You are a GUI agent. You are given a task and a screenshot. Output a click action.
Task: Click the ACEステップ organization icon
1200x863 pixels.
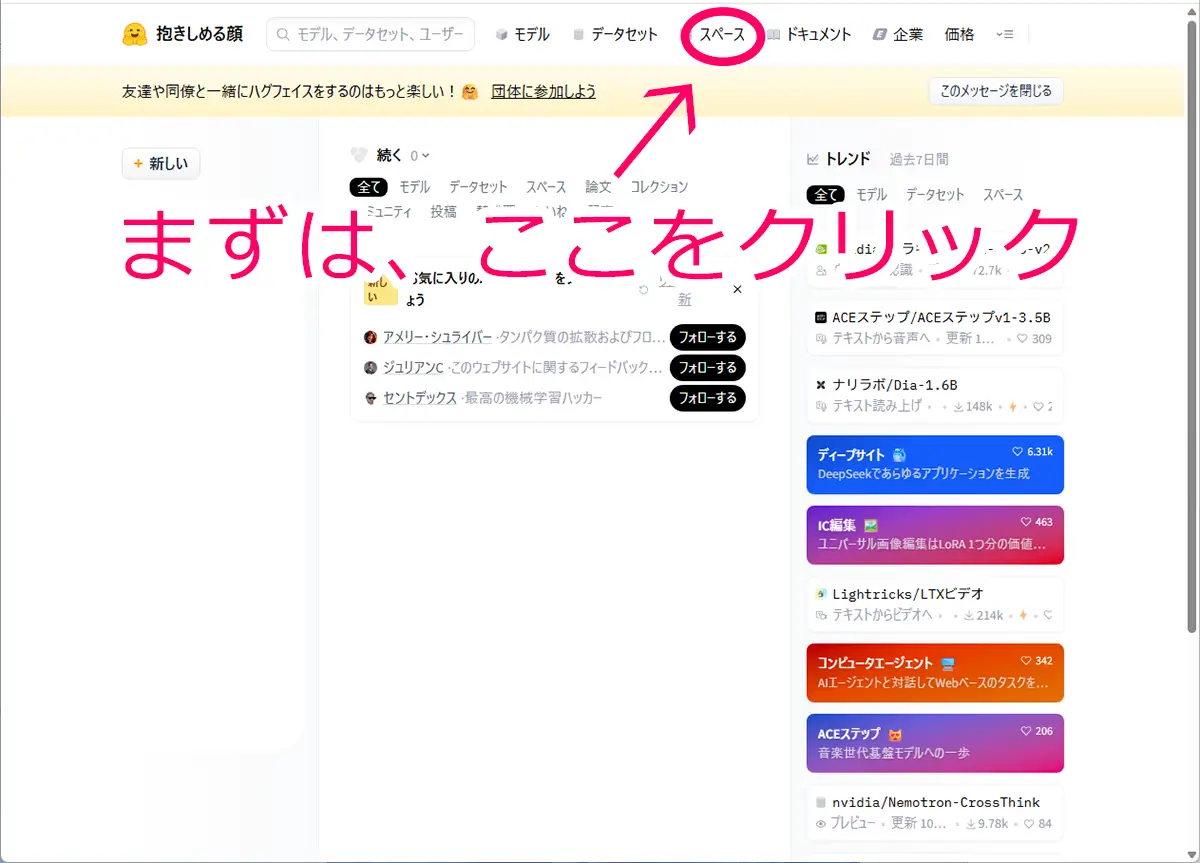click(821, 317)
